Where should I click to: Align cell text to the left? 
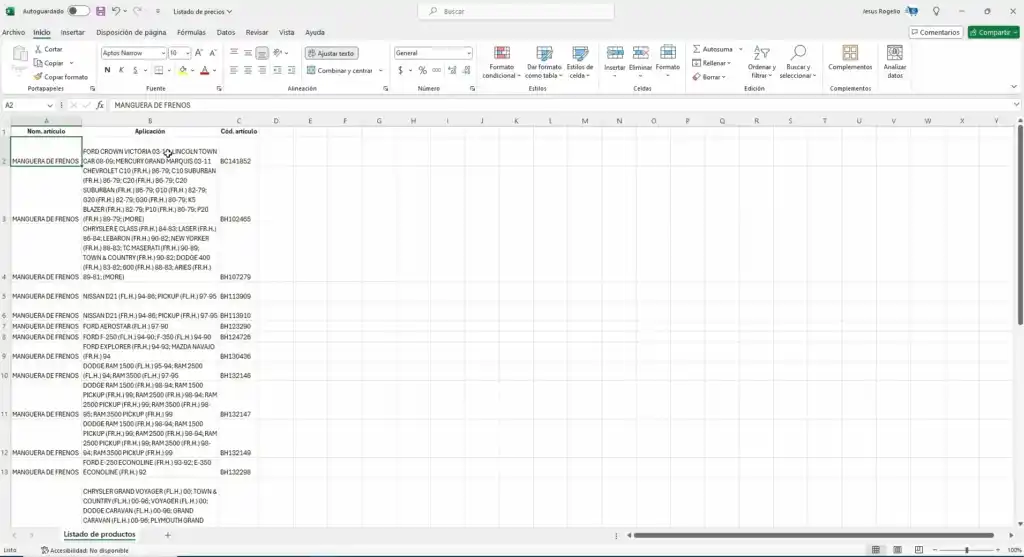(x=233, y=70)
